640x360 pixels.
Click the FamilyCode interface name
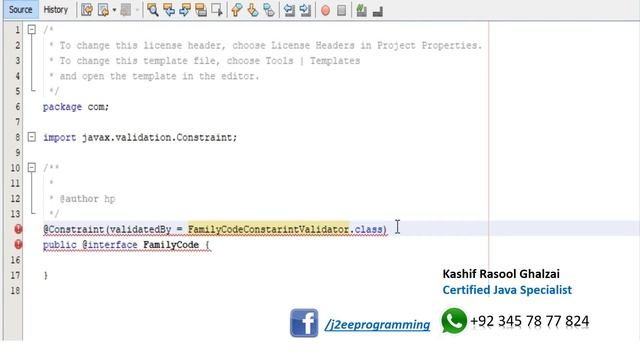pos(171,244)
